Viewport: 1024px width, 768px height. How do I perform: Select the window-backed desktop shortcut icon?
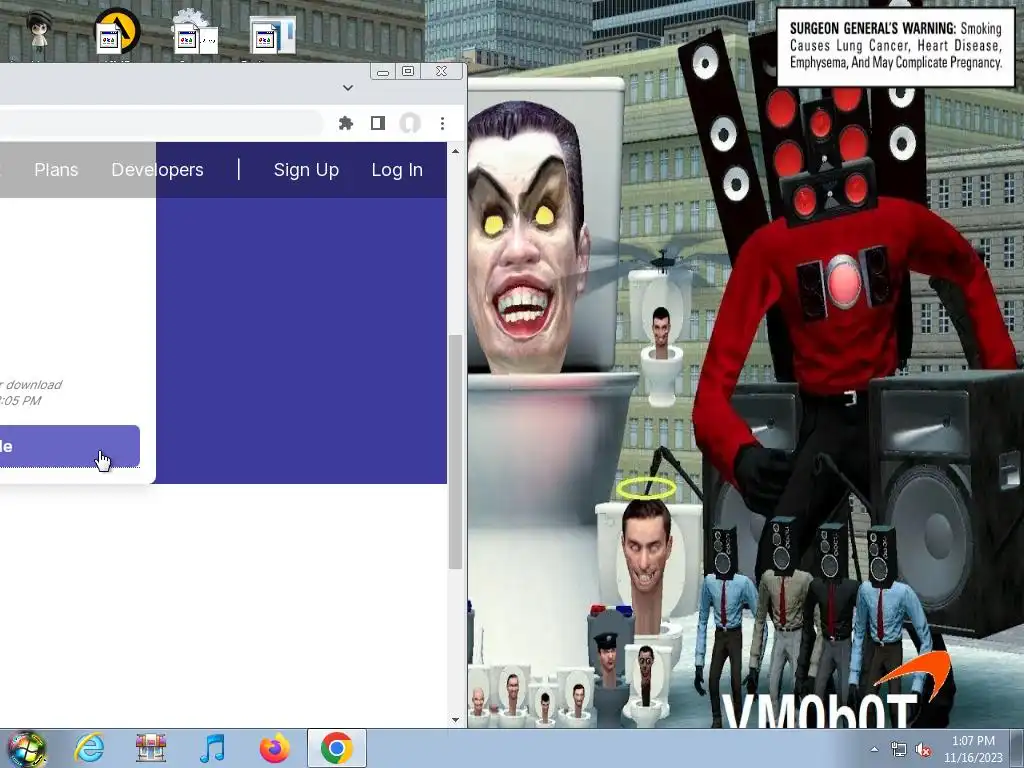(273, 35)
